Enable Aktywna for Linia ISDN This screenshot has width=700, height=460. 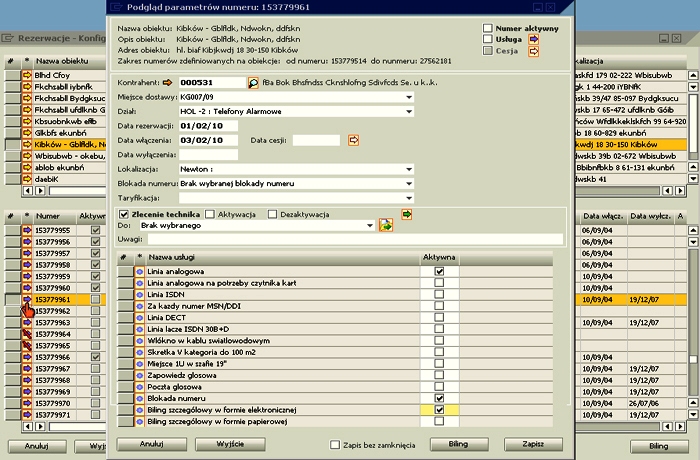[439, 295]
